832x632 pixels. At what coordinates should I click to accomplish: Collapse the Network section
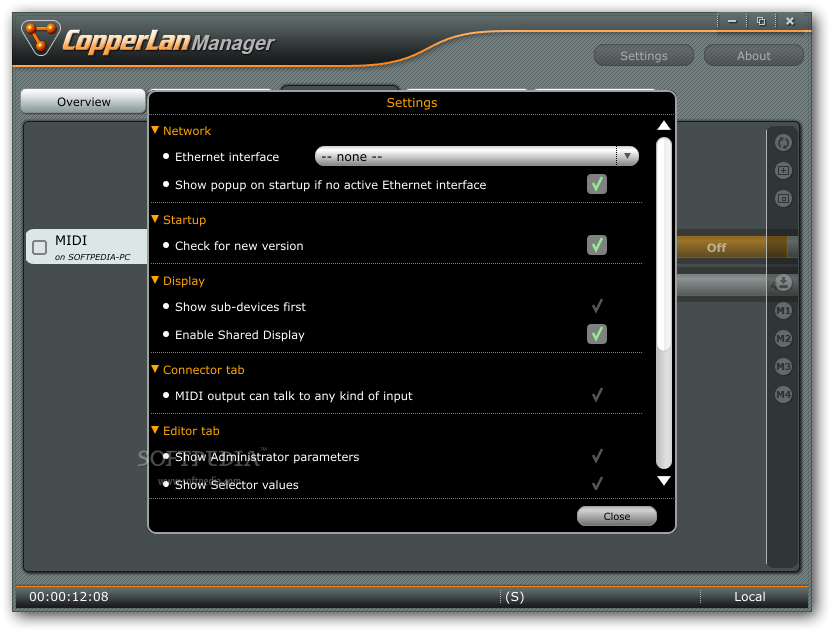pos(155,130)
